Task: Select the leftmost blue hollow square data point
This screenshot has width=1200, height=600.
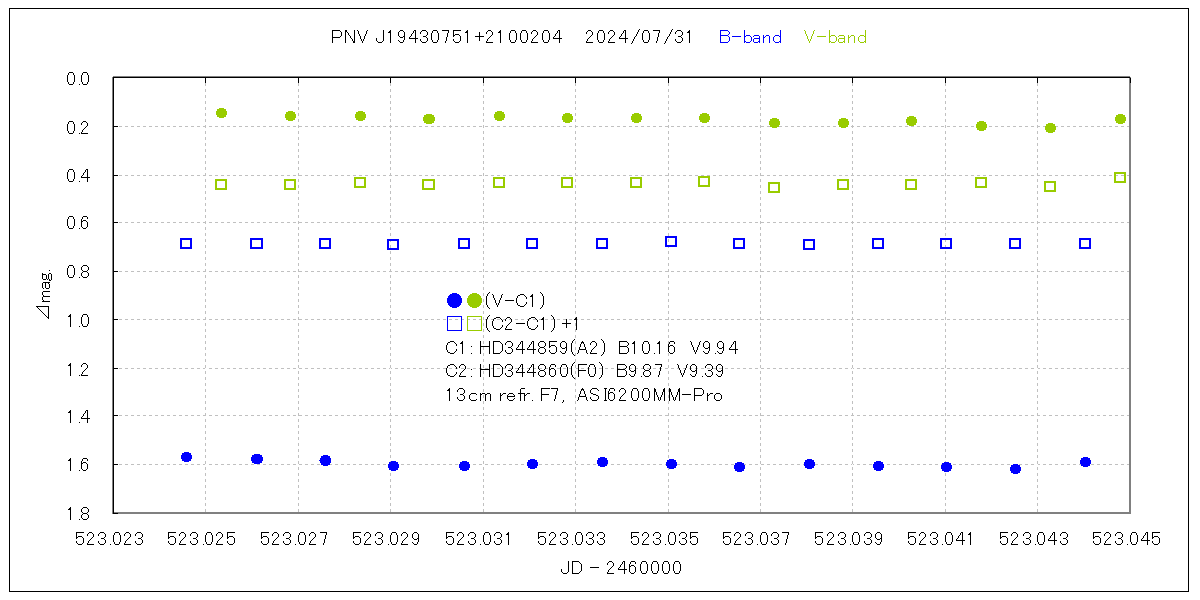Action: (x=186, y=243)
